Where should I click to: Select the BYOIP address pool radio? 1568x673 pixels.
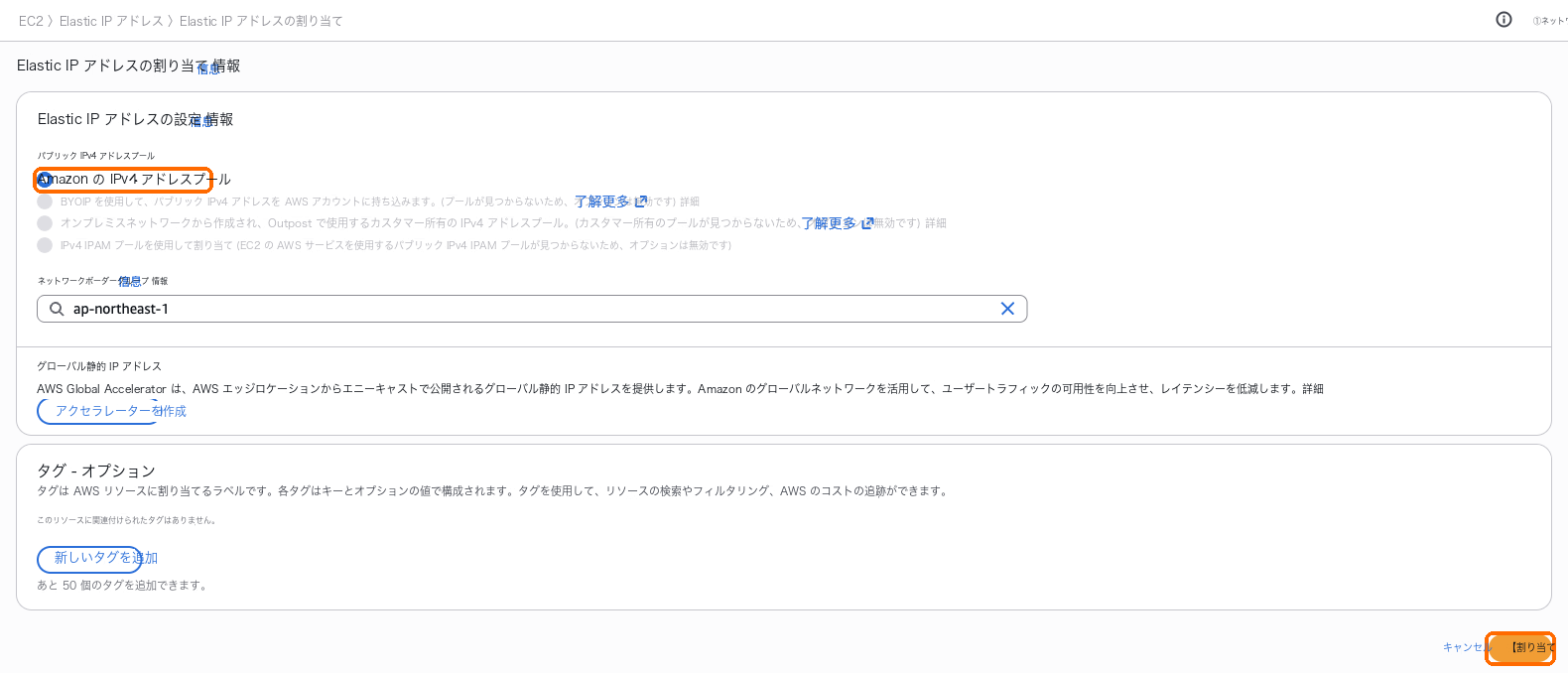pos(45,202)
